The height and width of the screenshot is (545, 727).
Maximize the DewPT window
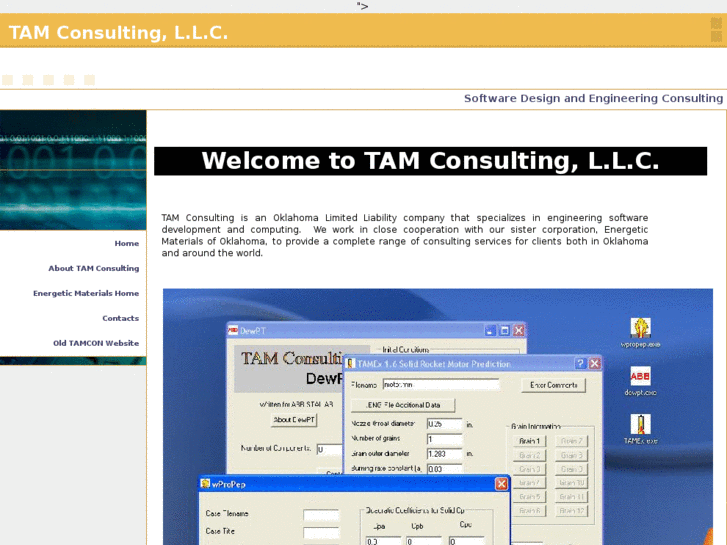pos(504,330)
